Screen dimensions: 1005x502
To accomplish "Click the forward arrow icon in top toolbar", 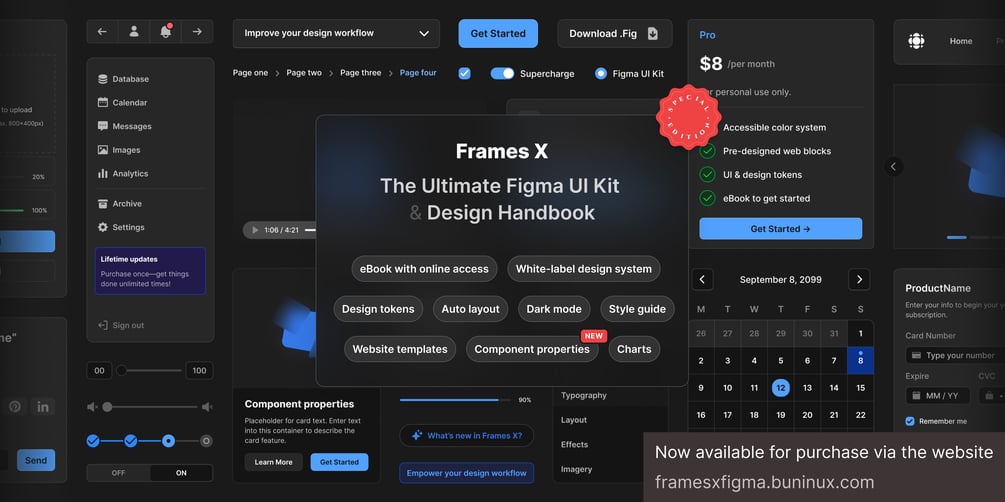I will tap(197, 31).
